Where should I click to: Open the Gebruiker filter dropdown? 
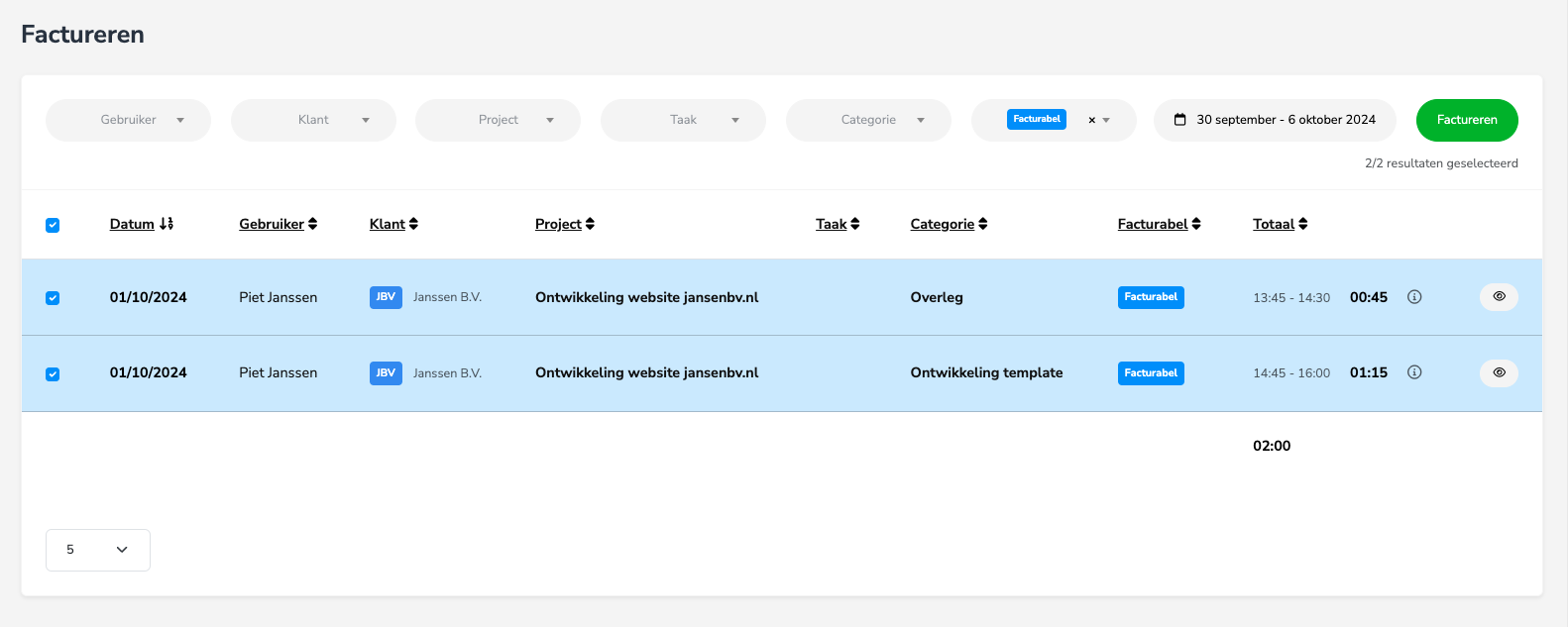click(x=128, y=120)
